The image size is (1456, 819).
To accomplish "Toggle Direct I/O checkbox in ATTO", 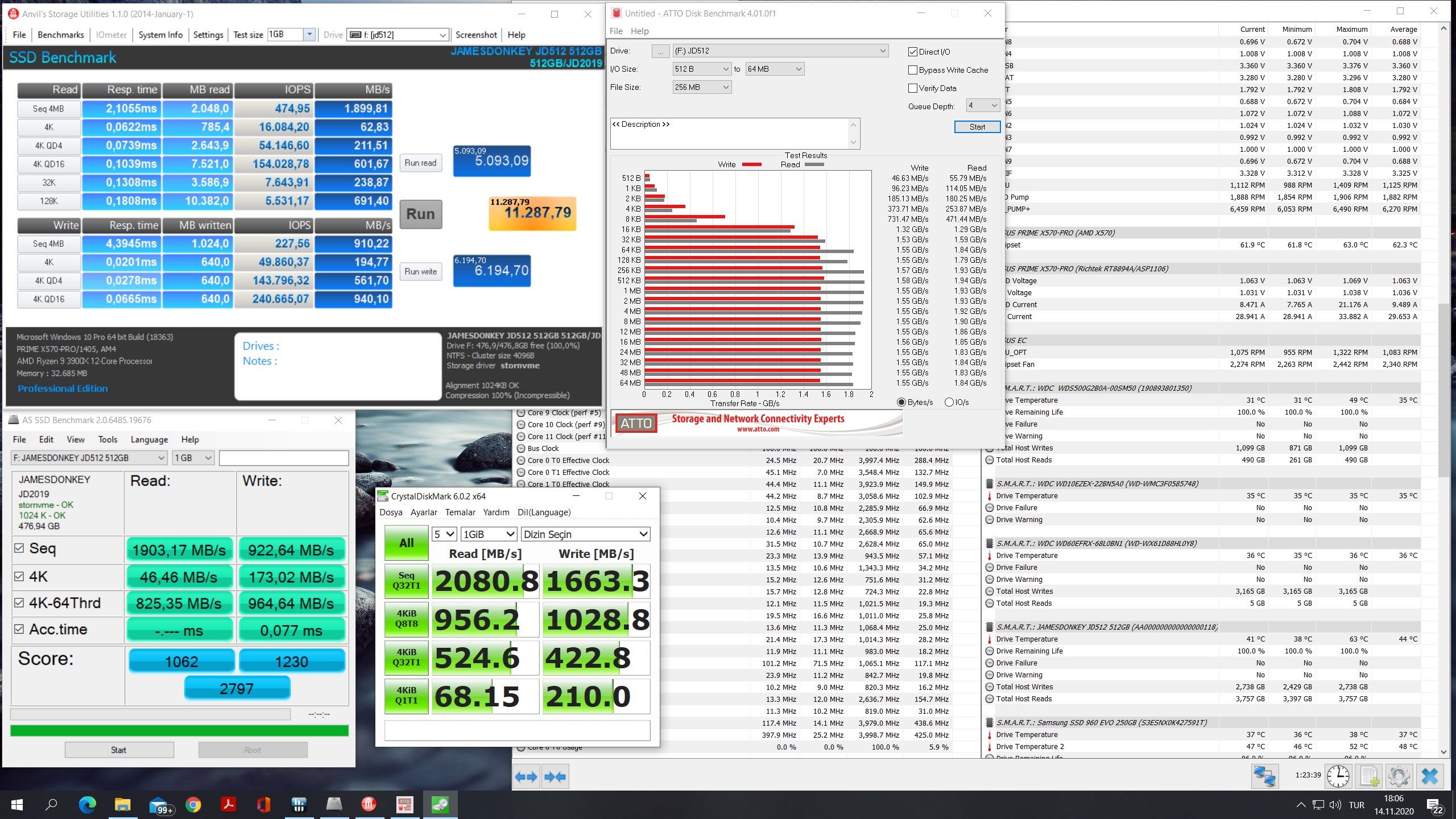I will [x=913, y=52].
